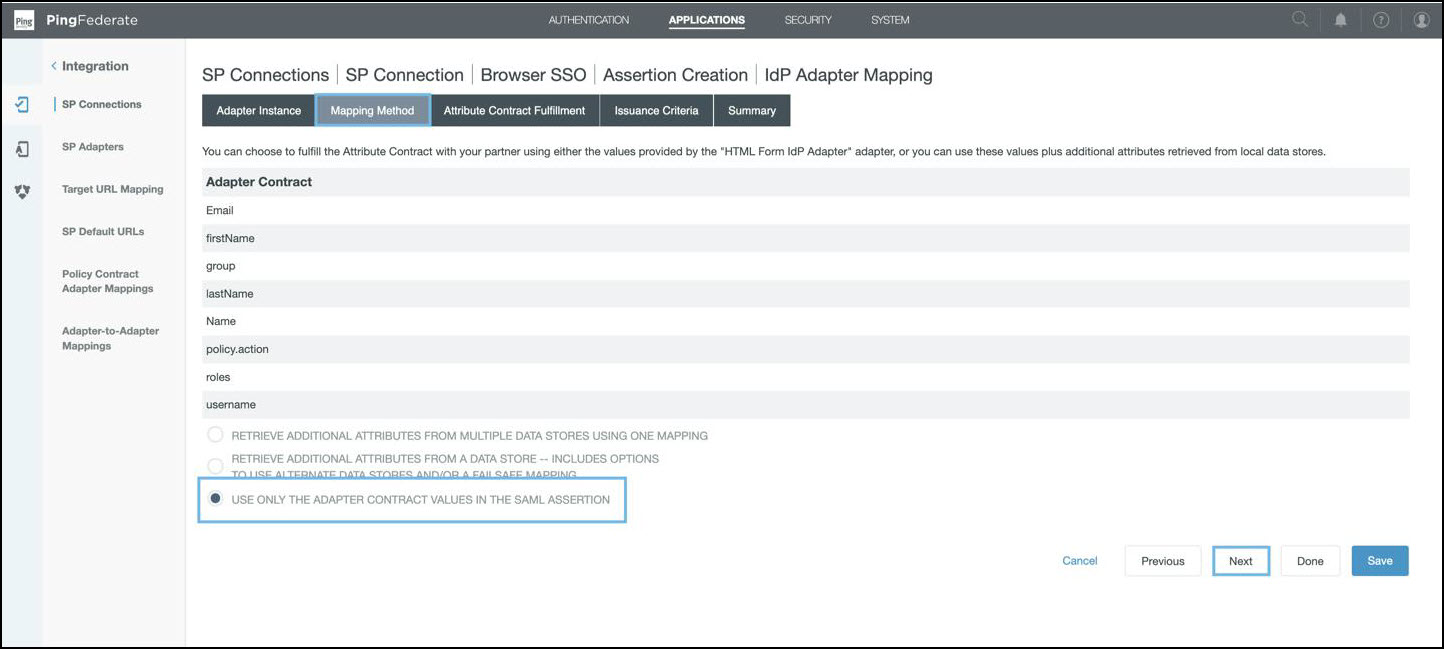Collapse the Integration menu back chevron

(54, 66)
